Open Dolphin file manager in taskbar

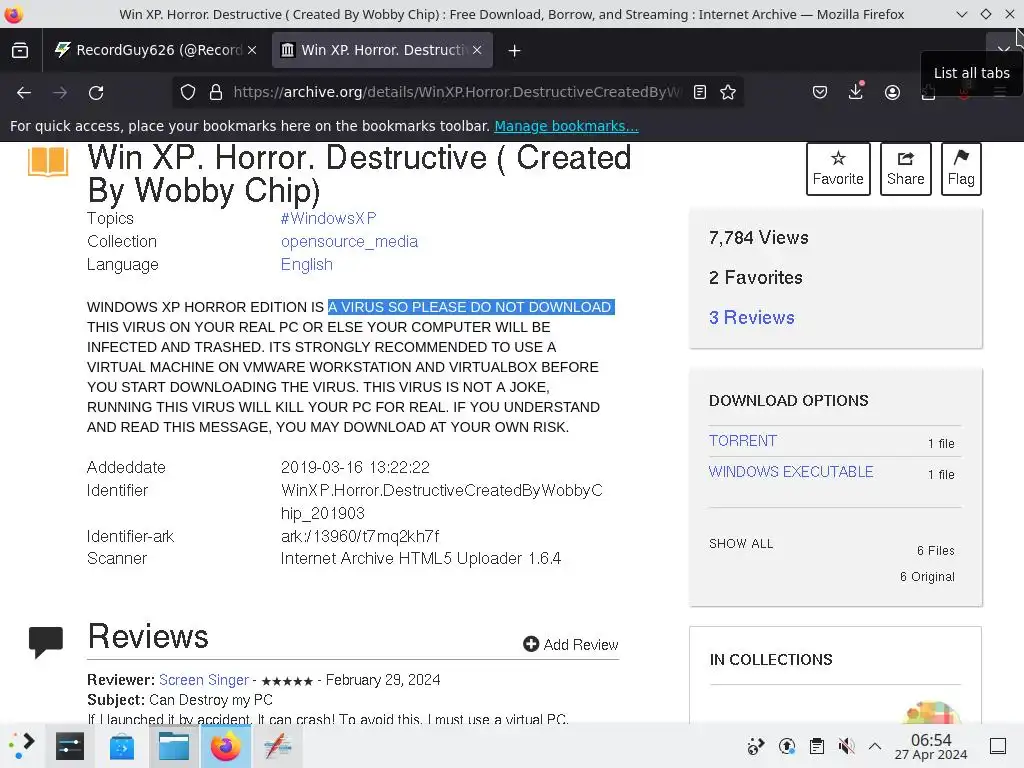point(174,746)
